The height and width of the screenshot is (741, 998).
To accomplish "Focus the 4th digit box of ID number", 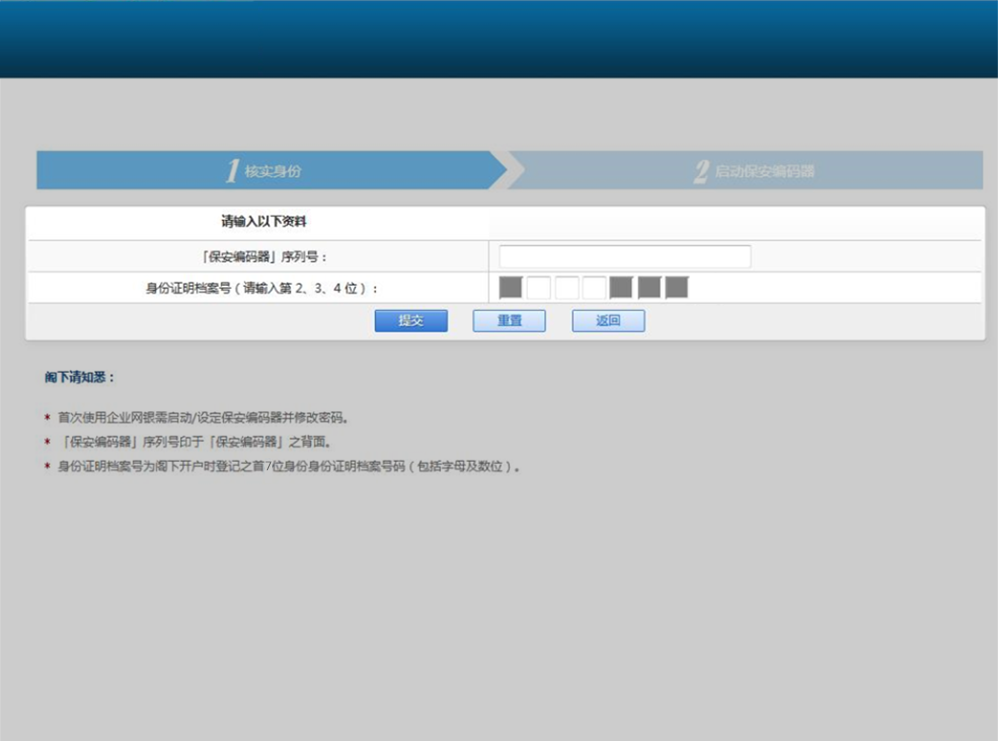I will 594,288.
